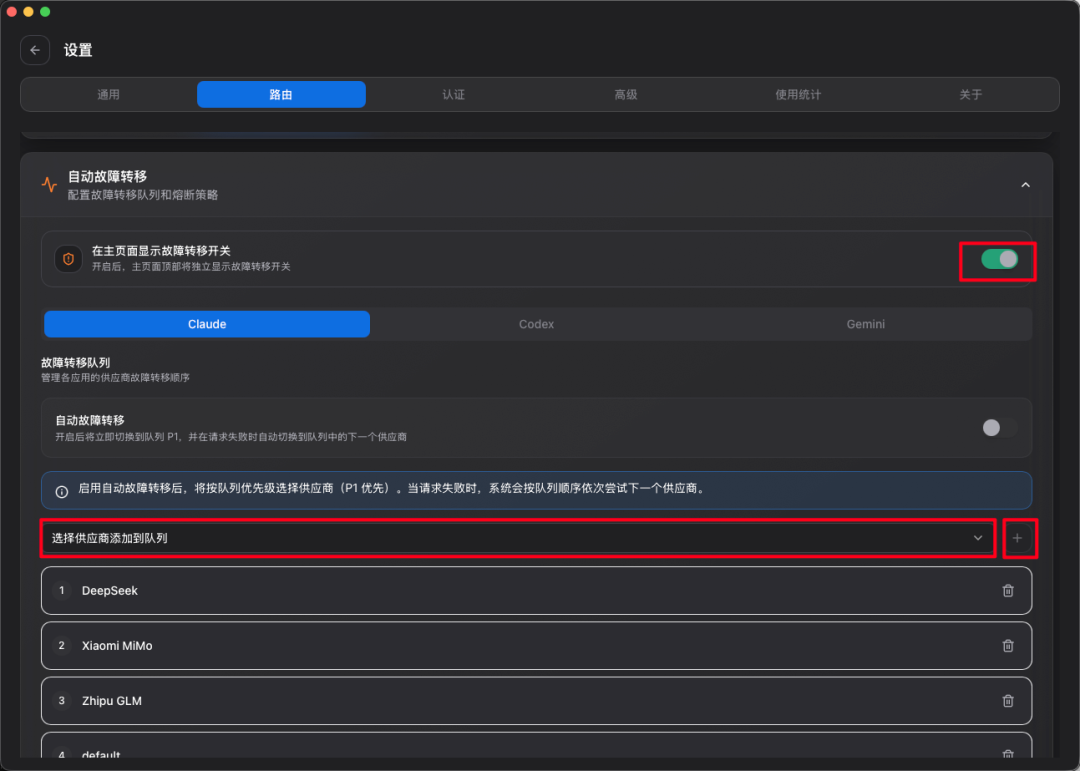Select the Gemini app tab
Image resolution: width=1080 pixels, height=771 pixels.
[866, 324]
